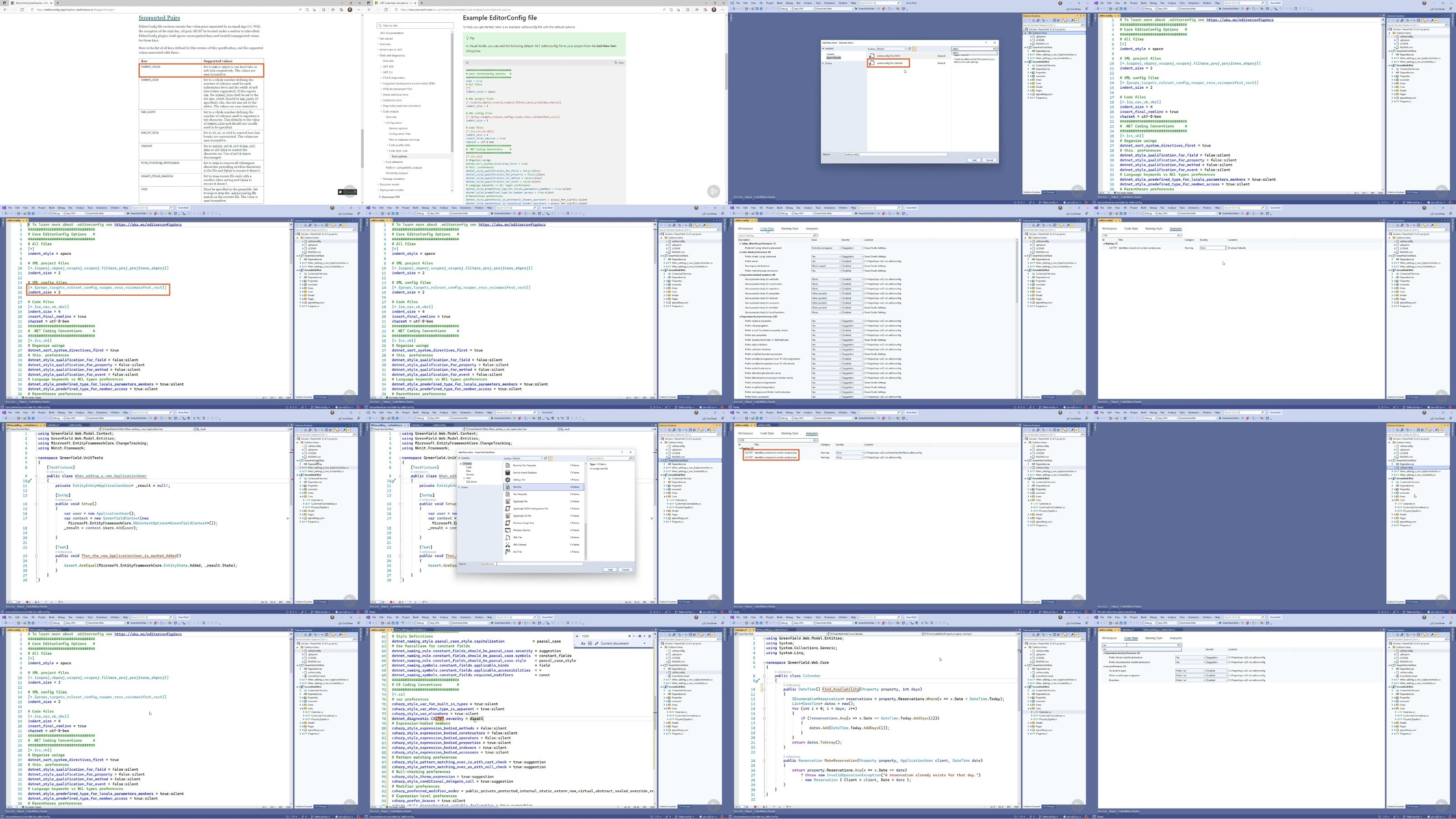Close the Find box containing 1707
Image resolution: width=1456 pixels, height=819 pixels.
649,636
